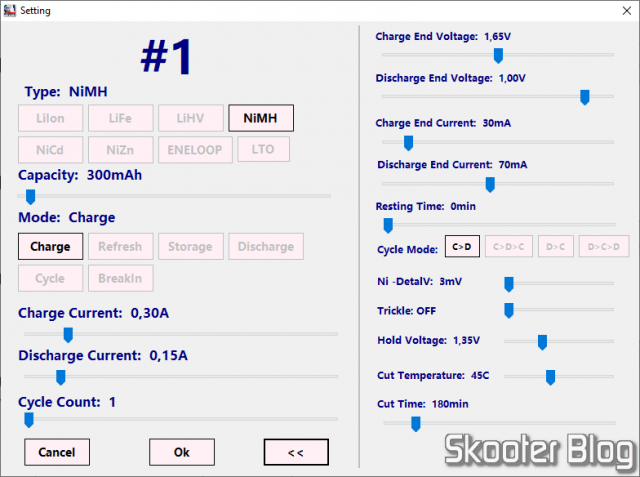The height and width of the screenshot is (477, 640).
Task: Select the NiCd battery type
Action: coord(50,150)
